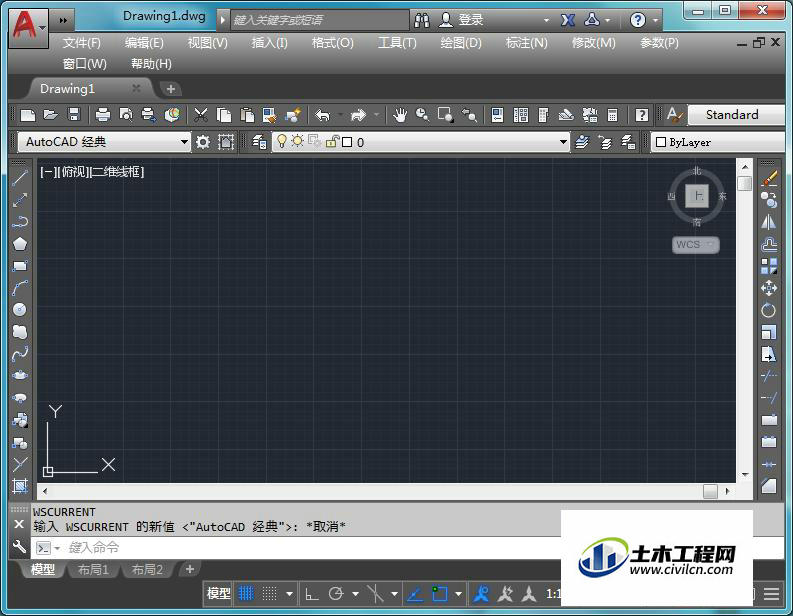
Task: Switch to the 布局2 layout tab
Action: [147, 569]
